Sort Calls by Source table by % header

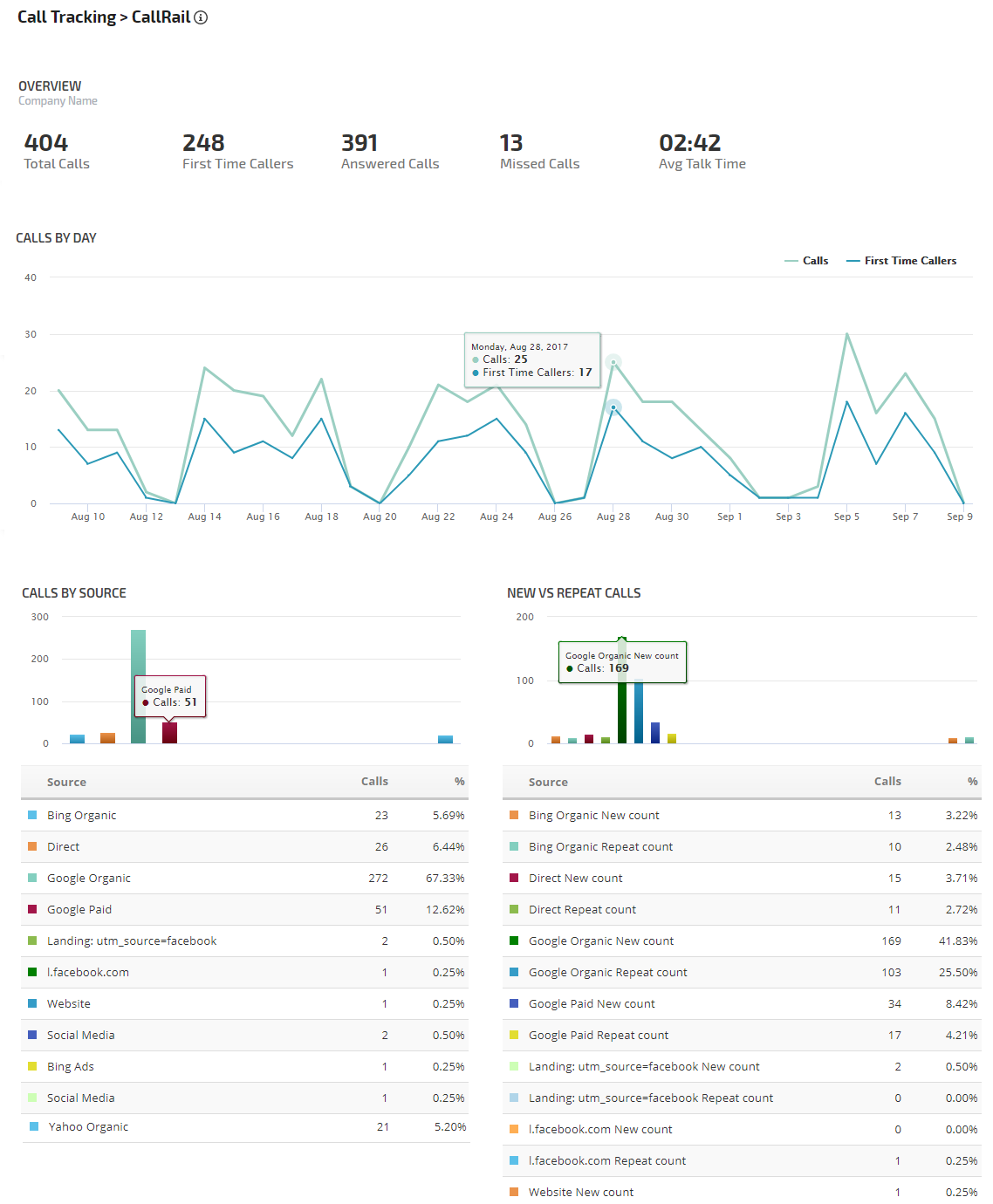click(x=459, y=782)
